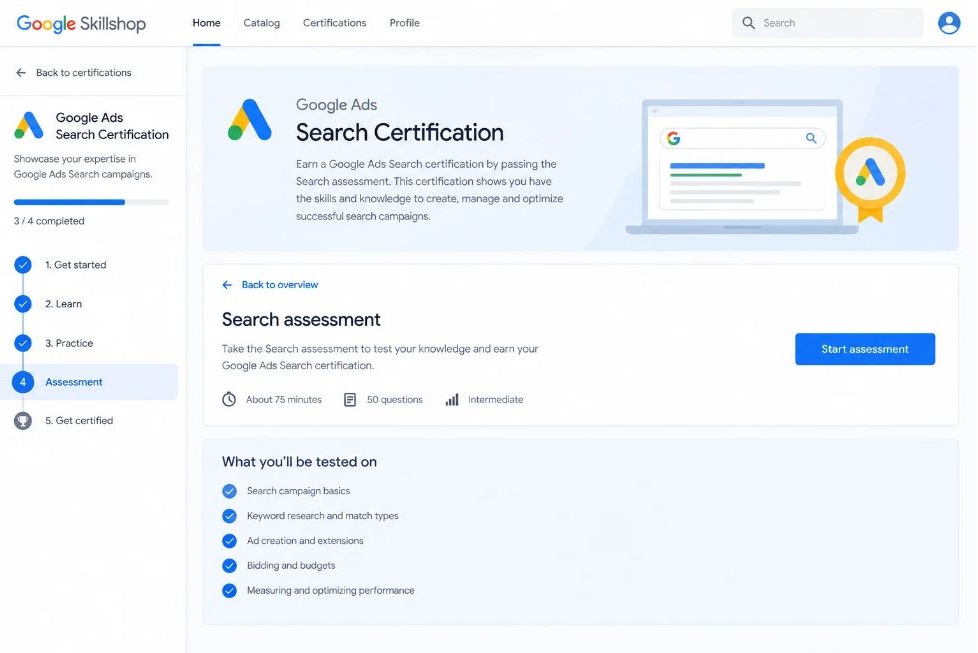Click Ad creation and extensions text
Viewport: 978px width, 653px height.
(x=305, y=541)
